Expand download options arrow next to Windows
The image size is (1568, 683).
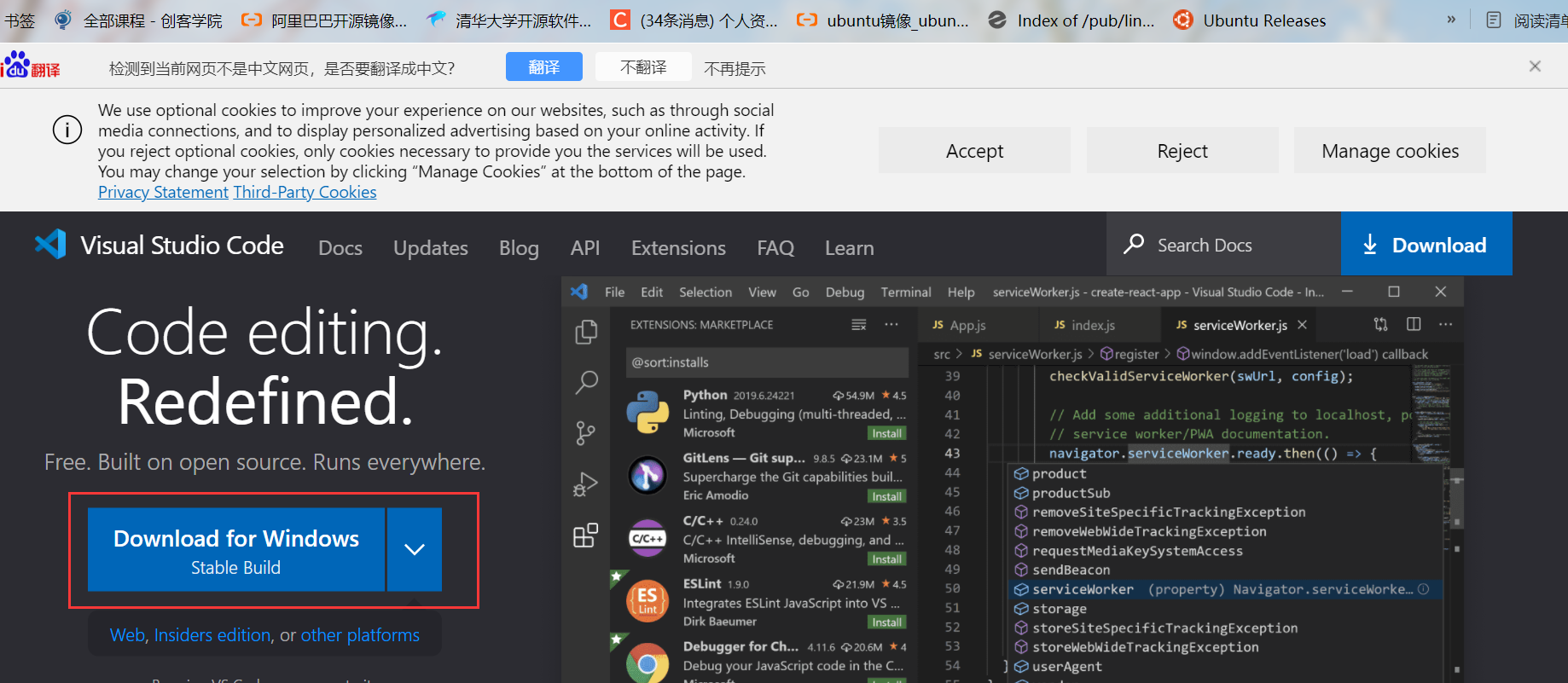click(x=415, y=549)
